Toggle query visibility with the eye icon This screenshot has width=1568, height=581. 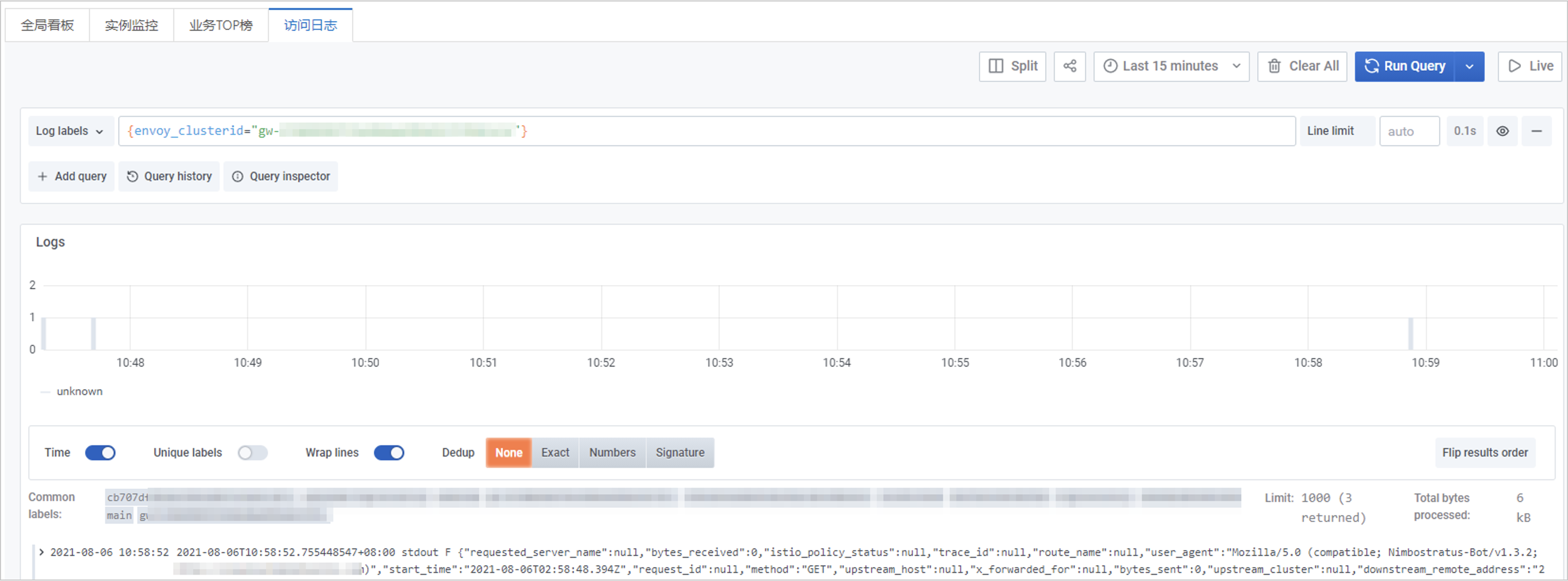pos(1502,131)
